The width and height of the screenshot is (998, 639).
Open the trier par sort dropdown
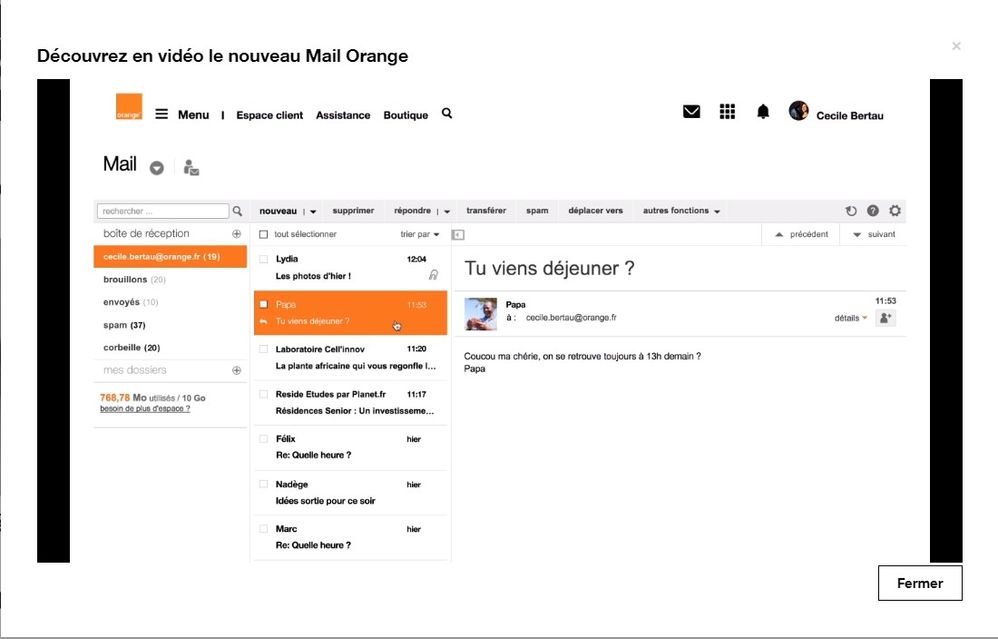(419, 234)
